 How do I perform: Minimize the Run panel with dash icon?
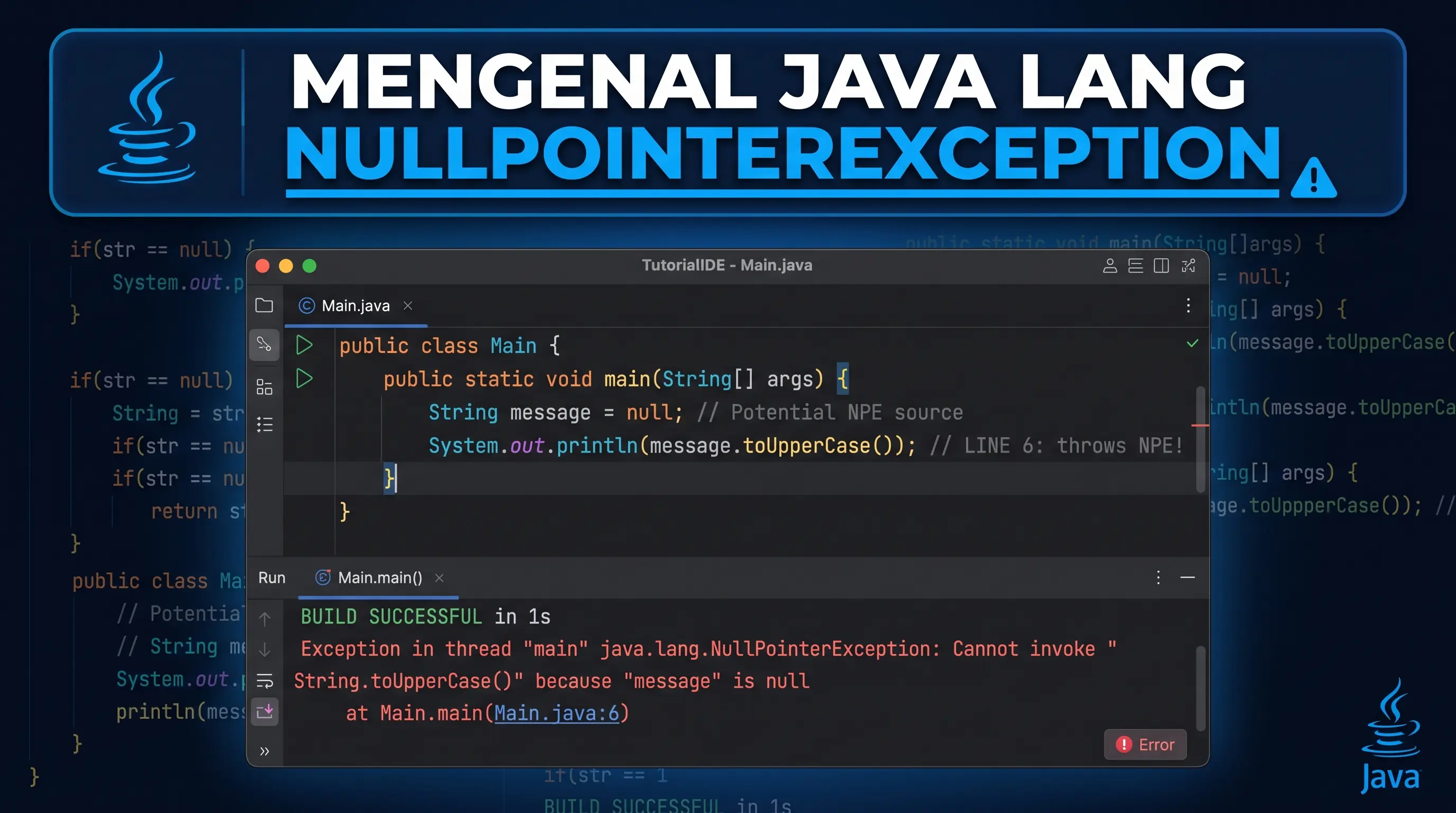(1188, 577)
